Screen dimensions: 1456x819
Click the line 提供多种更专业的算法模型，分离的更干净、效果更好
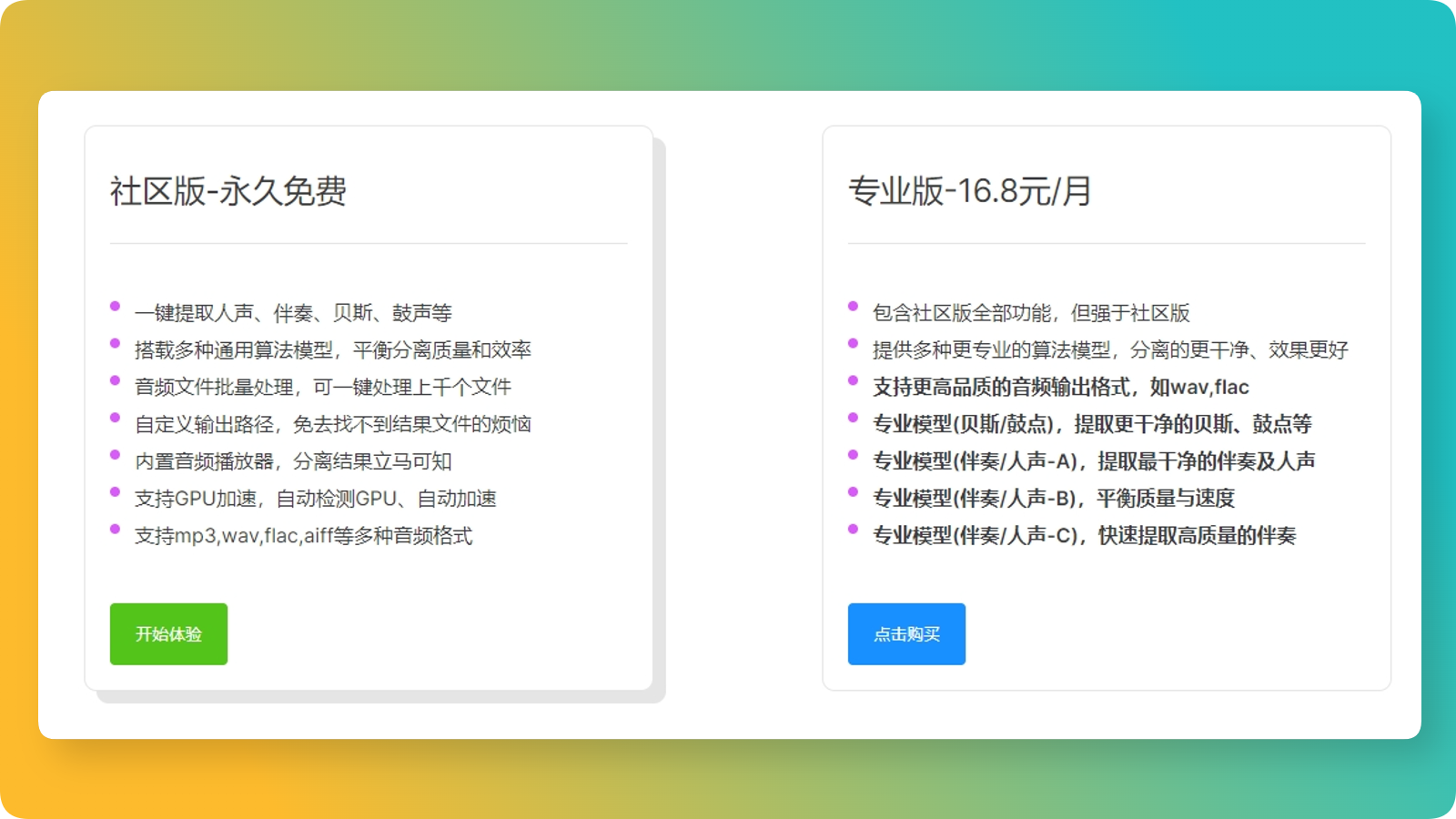click(1110, 350)
